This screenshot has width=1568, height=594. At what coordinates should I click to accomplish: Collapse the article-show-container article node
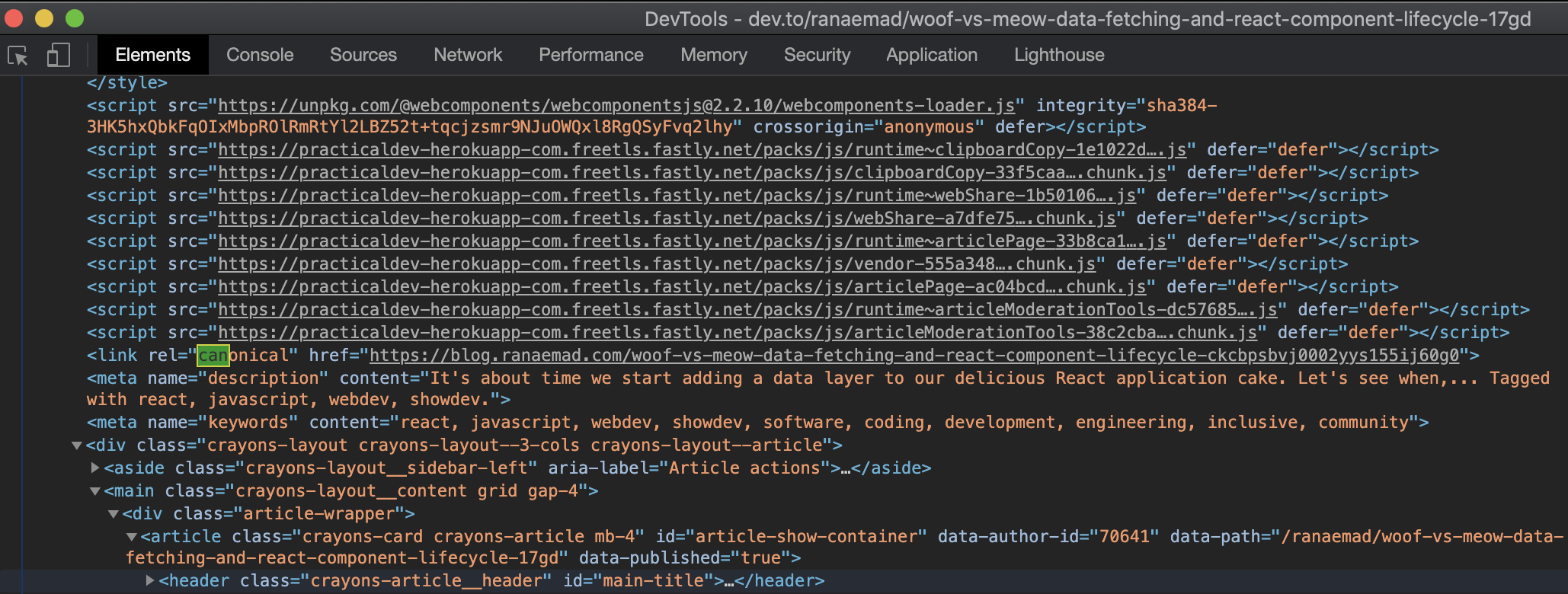(x=131, y=537)
